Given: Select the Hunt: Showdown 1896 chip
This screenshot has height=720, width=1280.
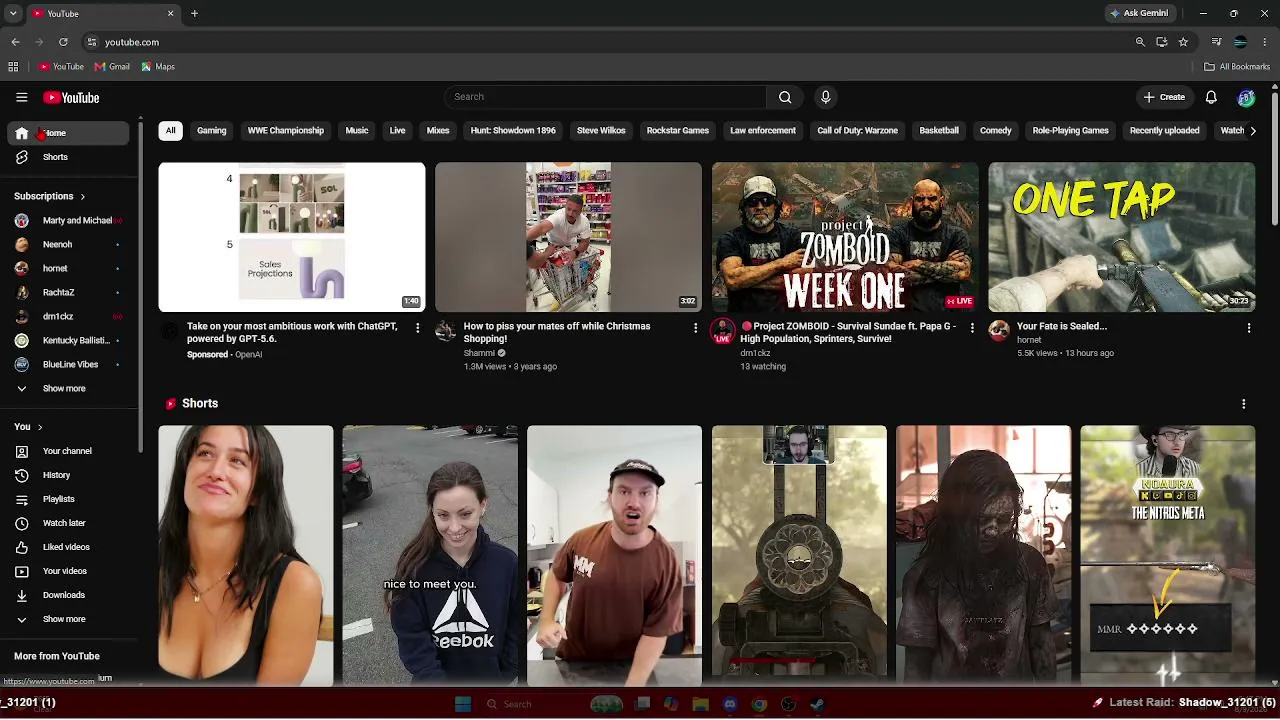Looking at the screenshot, I should (x=513, y=130).
